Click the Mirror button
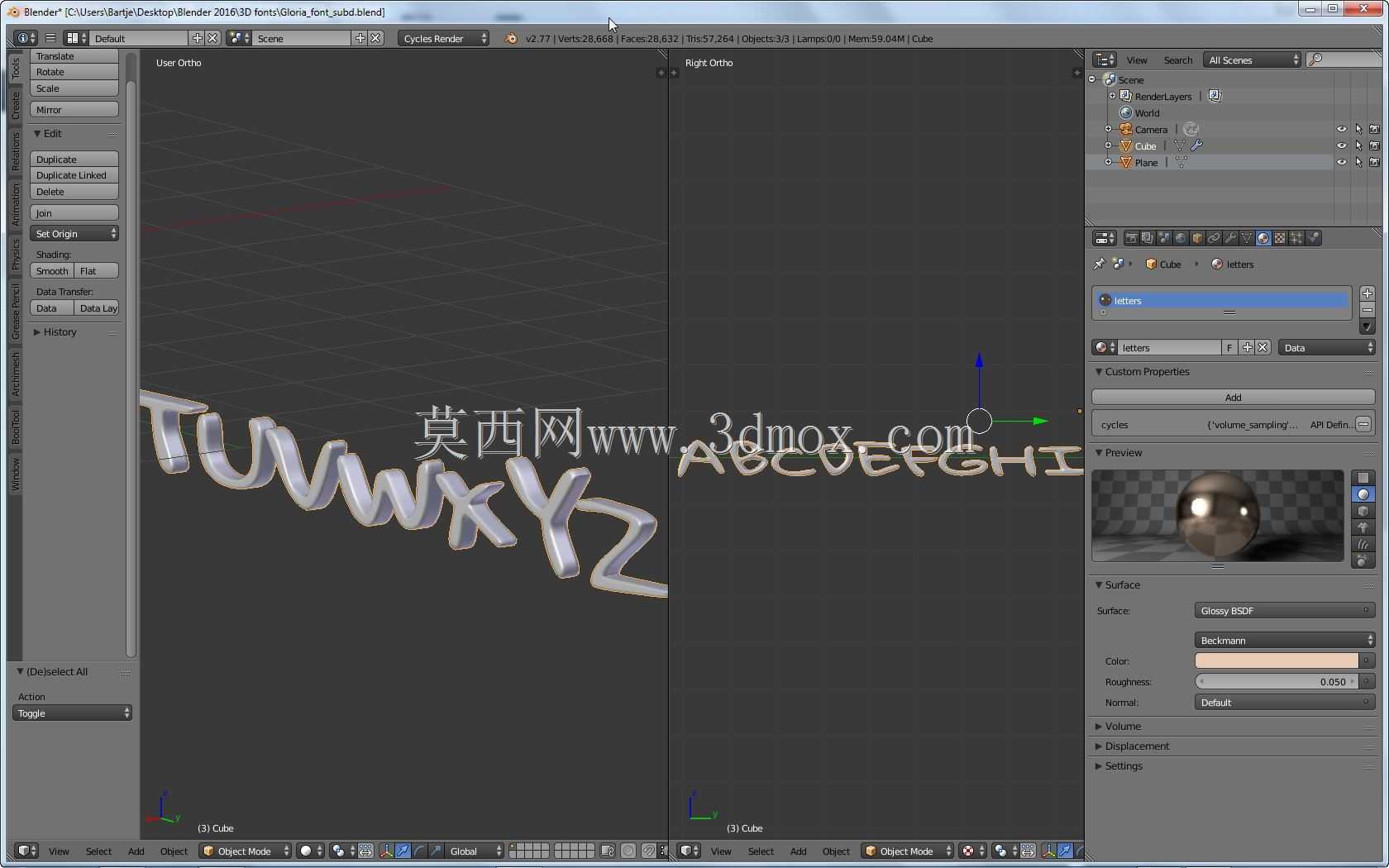1389x868 pixels. [x=74, y=110]
